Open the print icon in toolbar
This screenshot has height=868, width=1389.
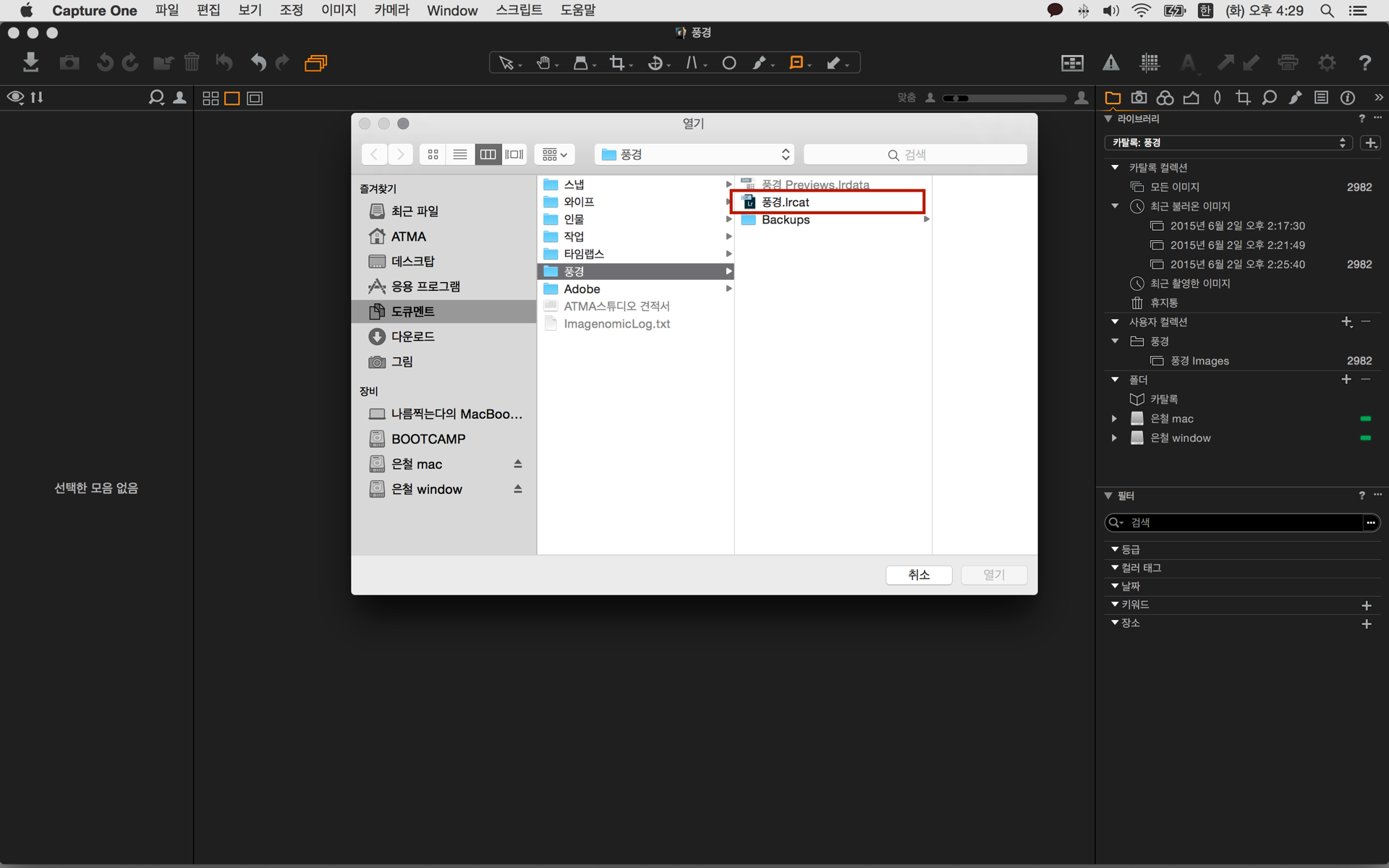pos(1288,63)
